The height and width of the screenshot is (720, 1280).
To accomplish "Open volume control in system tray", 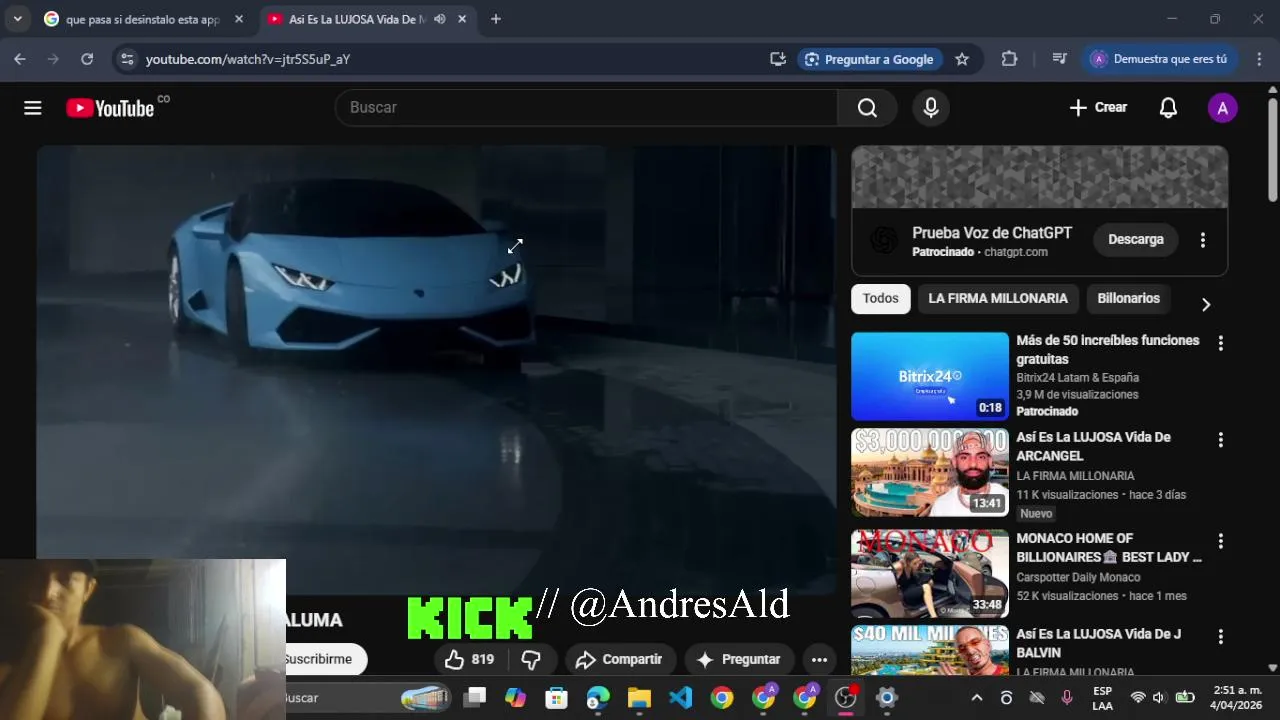I will point(1159,698).
